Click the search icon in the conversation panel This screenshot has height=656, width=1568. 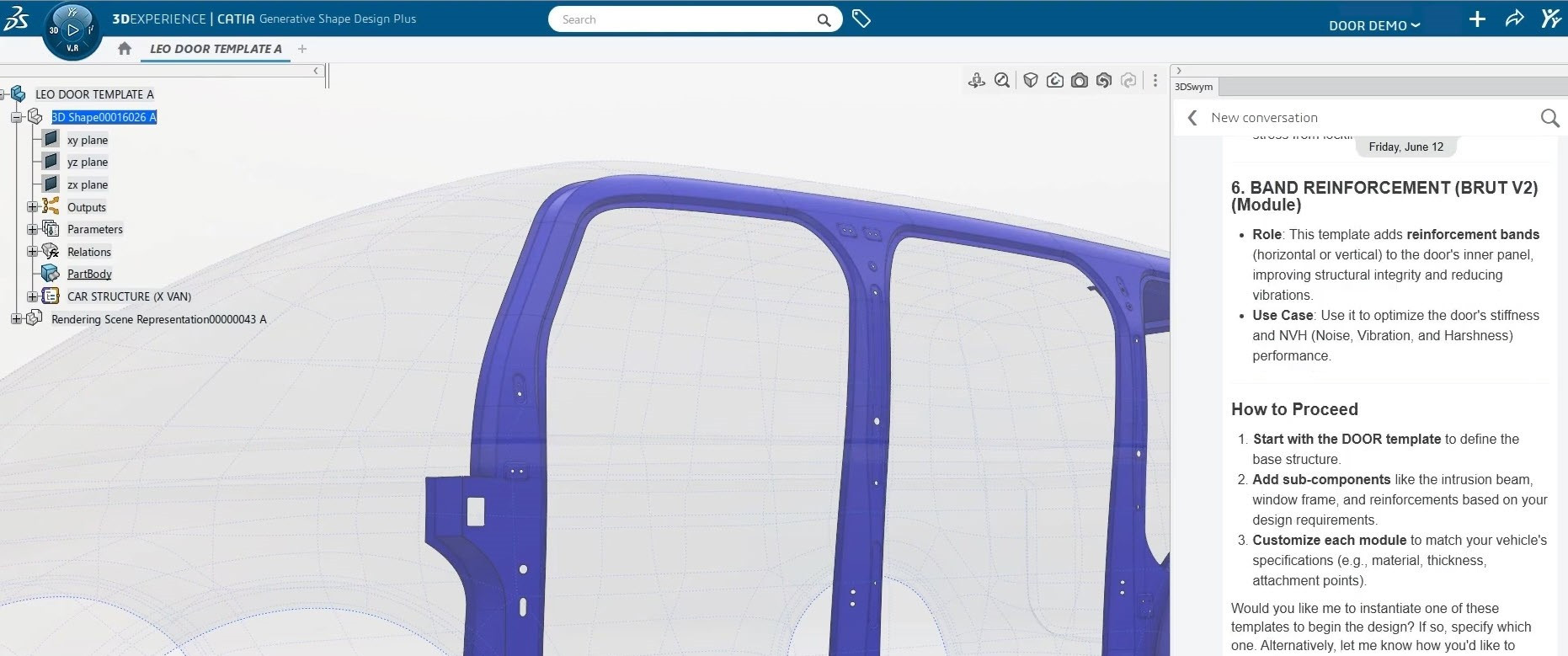click(x=1549, y=118)
